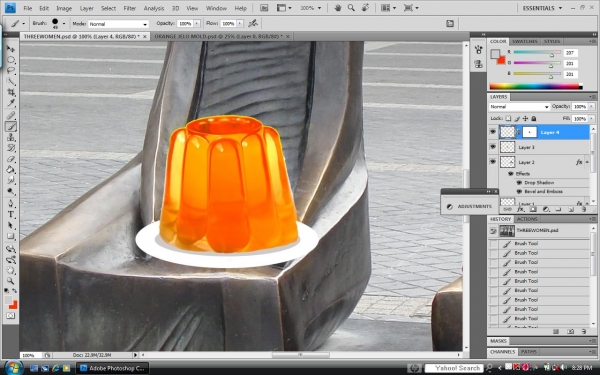Switch to the ACTIONS tab

click(527, 219)
